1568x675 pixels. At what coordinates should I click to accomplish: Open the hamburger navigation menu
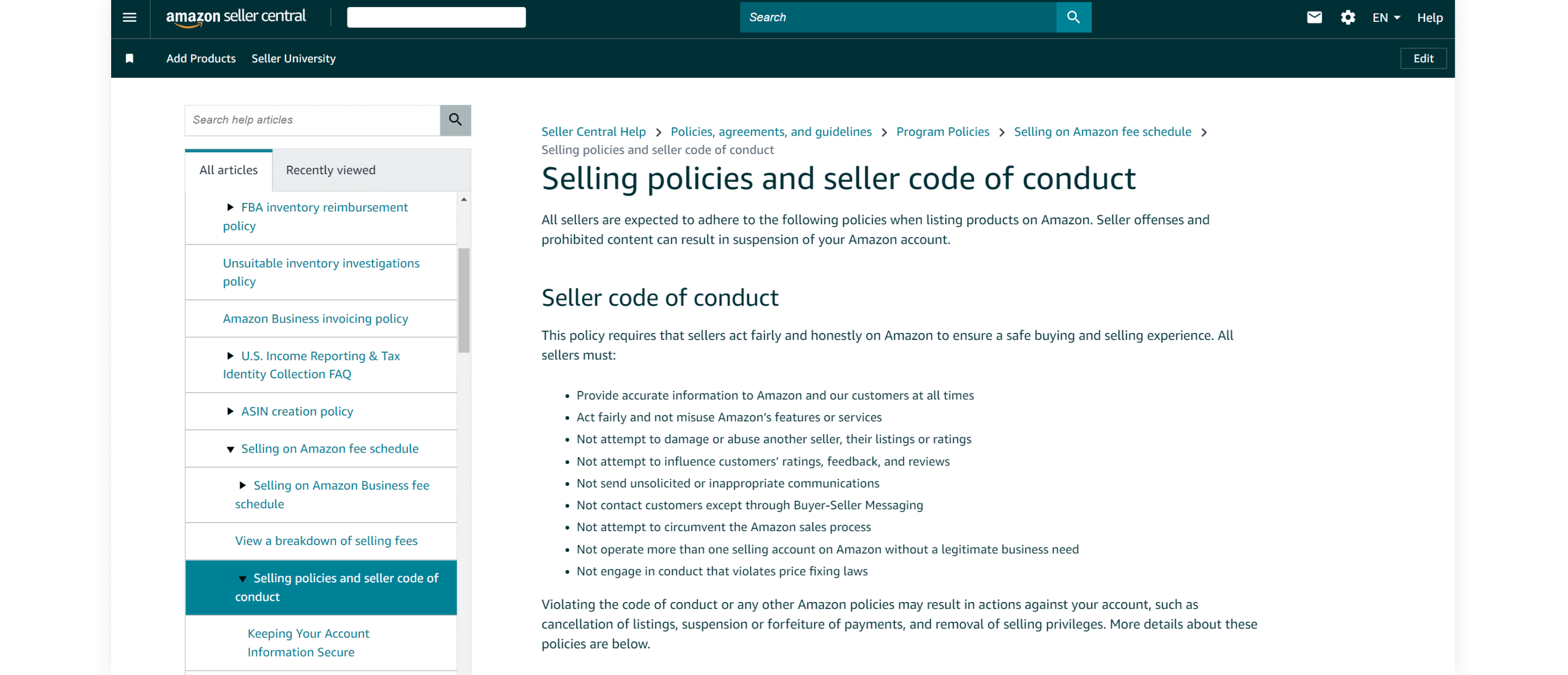coord(129,17)
